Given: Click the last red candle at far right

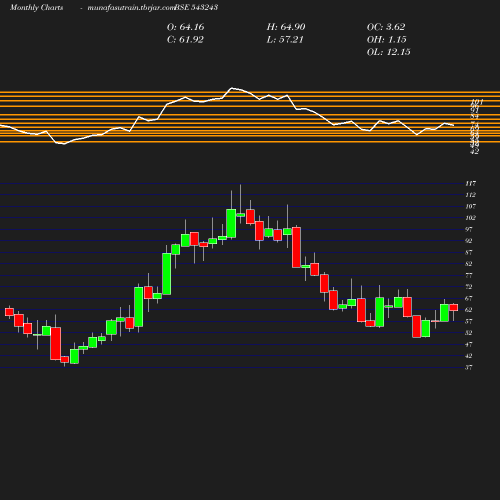Looking at the screenshot, I should (x=454, y=307).
